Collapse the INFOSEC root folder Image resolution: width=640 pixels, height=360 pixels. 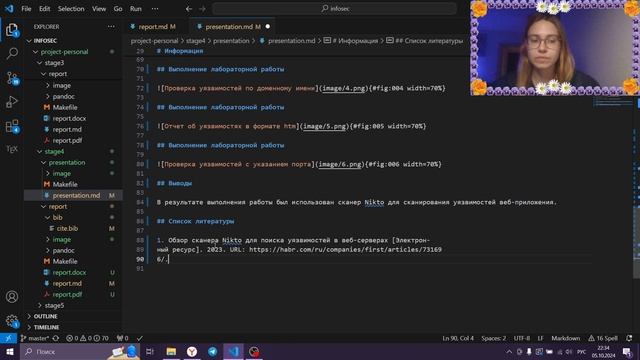pyautogui.click(x=29, y=41)
